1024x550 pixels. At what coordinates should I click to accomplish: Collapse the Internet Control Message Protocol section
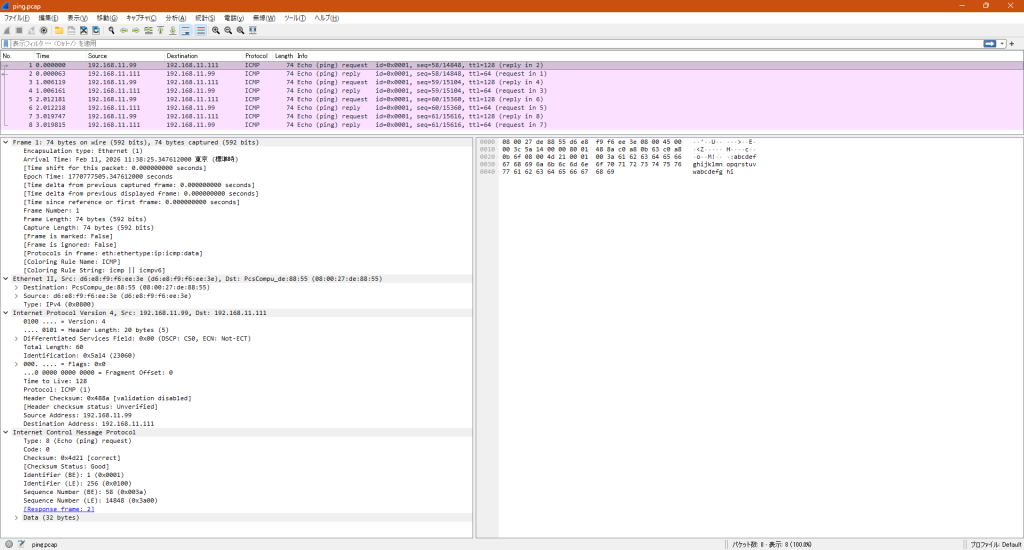(6, 432)
